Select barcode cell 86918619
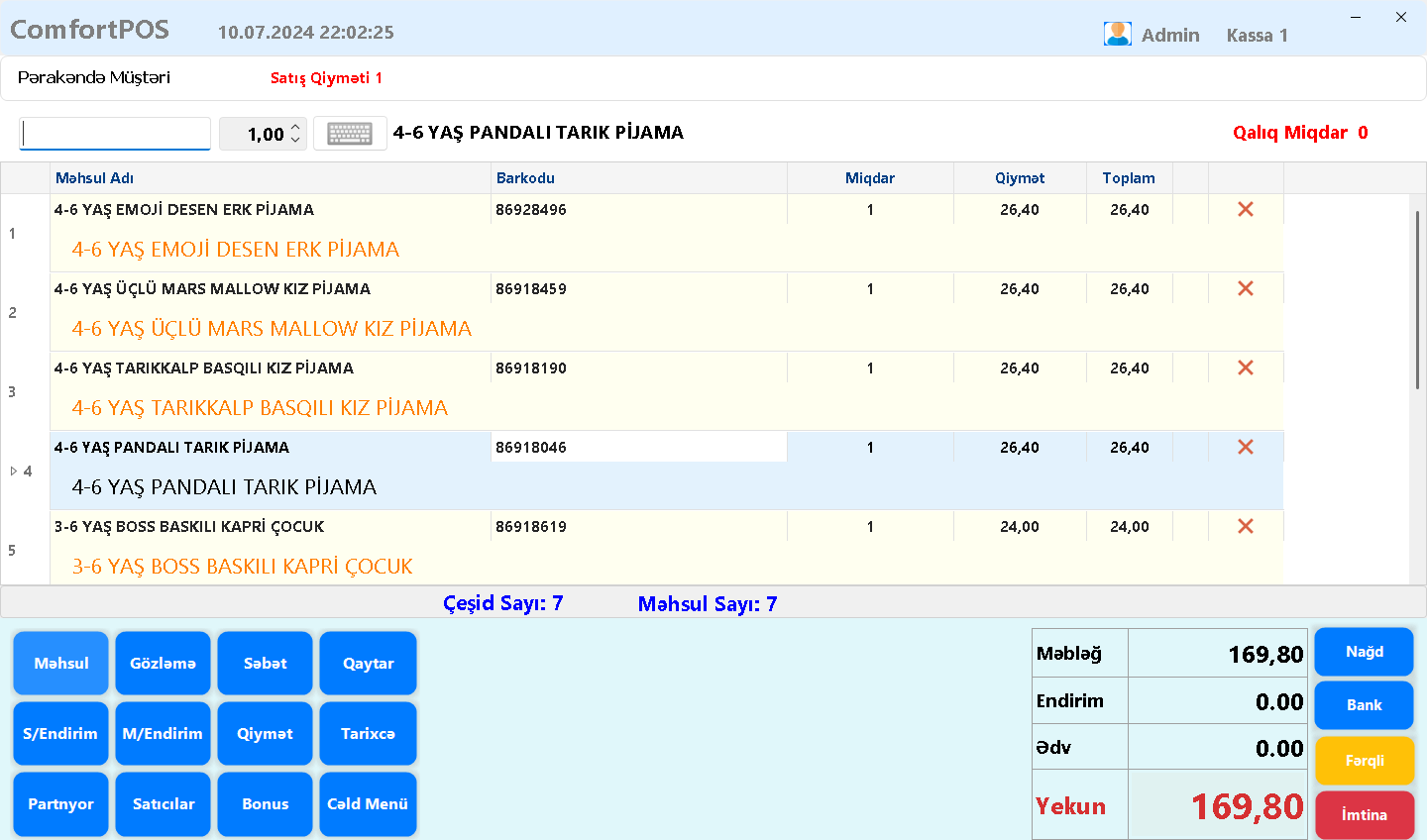 [x=639, y=526]
